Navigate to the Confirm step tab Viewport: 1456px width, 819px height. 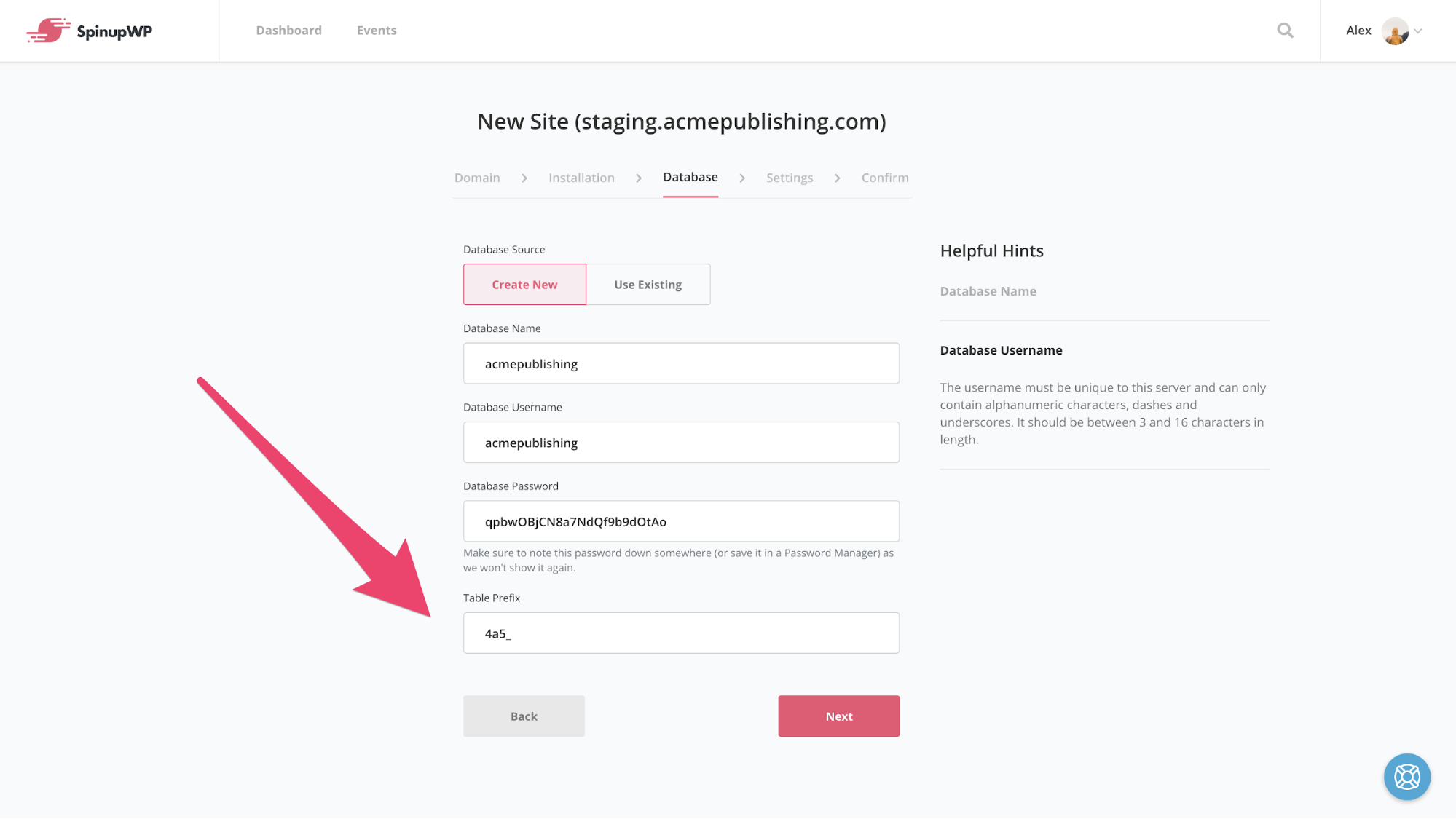(885, 177)
